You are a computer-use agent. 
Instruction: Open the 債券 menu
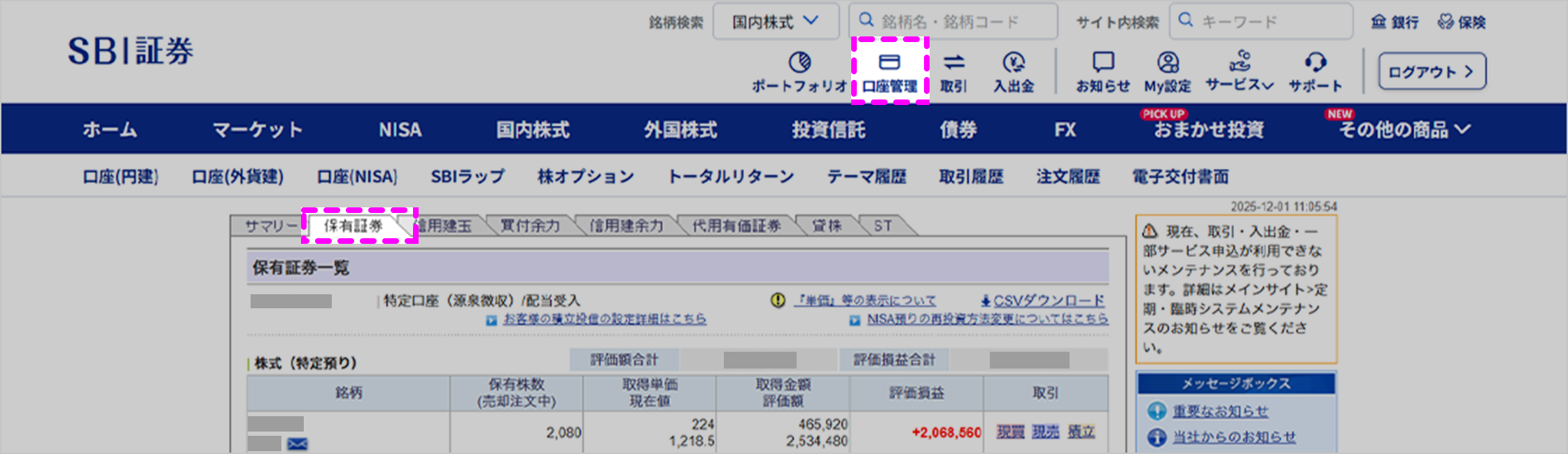click(x=958, y=130)
